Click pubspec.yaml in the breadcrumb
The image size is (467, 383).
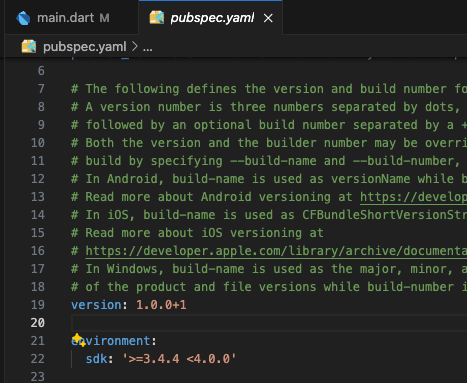tap(85, 47)
